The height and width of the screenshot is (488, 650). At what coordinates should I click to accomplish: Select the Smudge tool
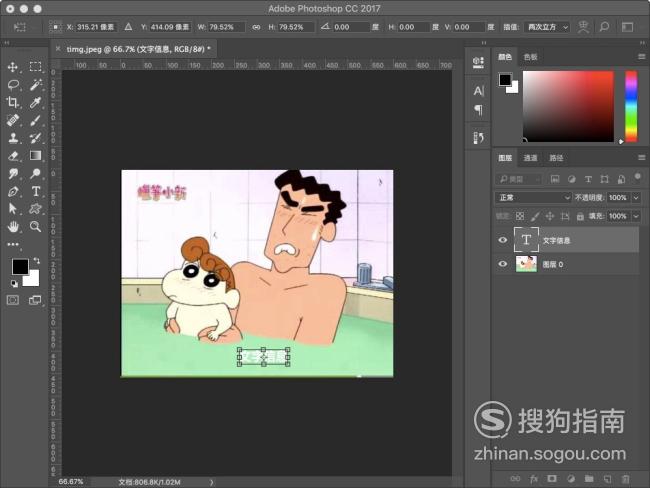[x=13, y=174]
